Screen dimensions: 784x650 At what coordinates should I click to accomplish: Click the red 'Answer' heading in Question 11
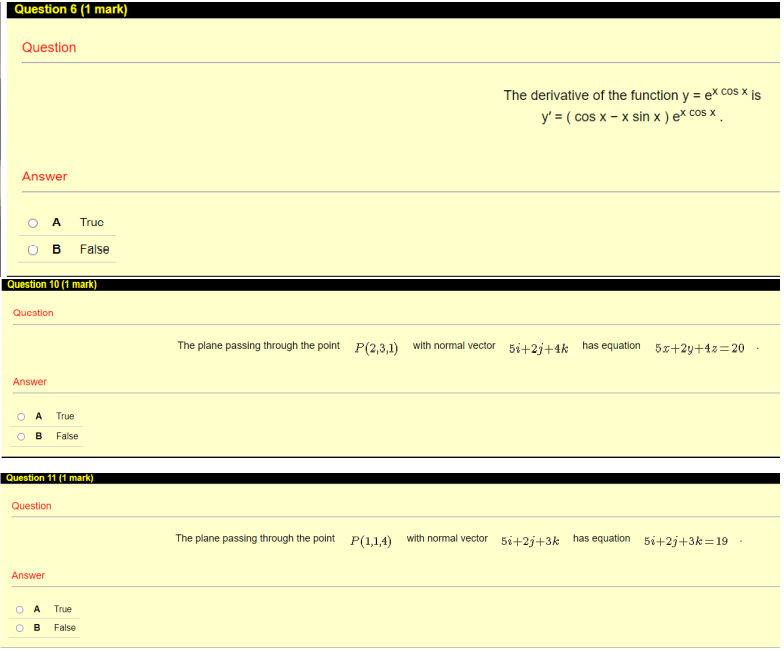click(28, 576)
